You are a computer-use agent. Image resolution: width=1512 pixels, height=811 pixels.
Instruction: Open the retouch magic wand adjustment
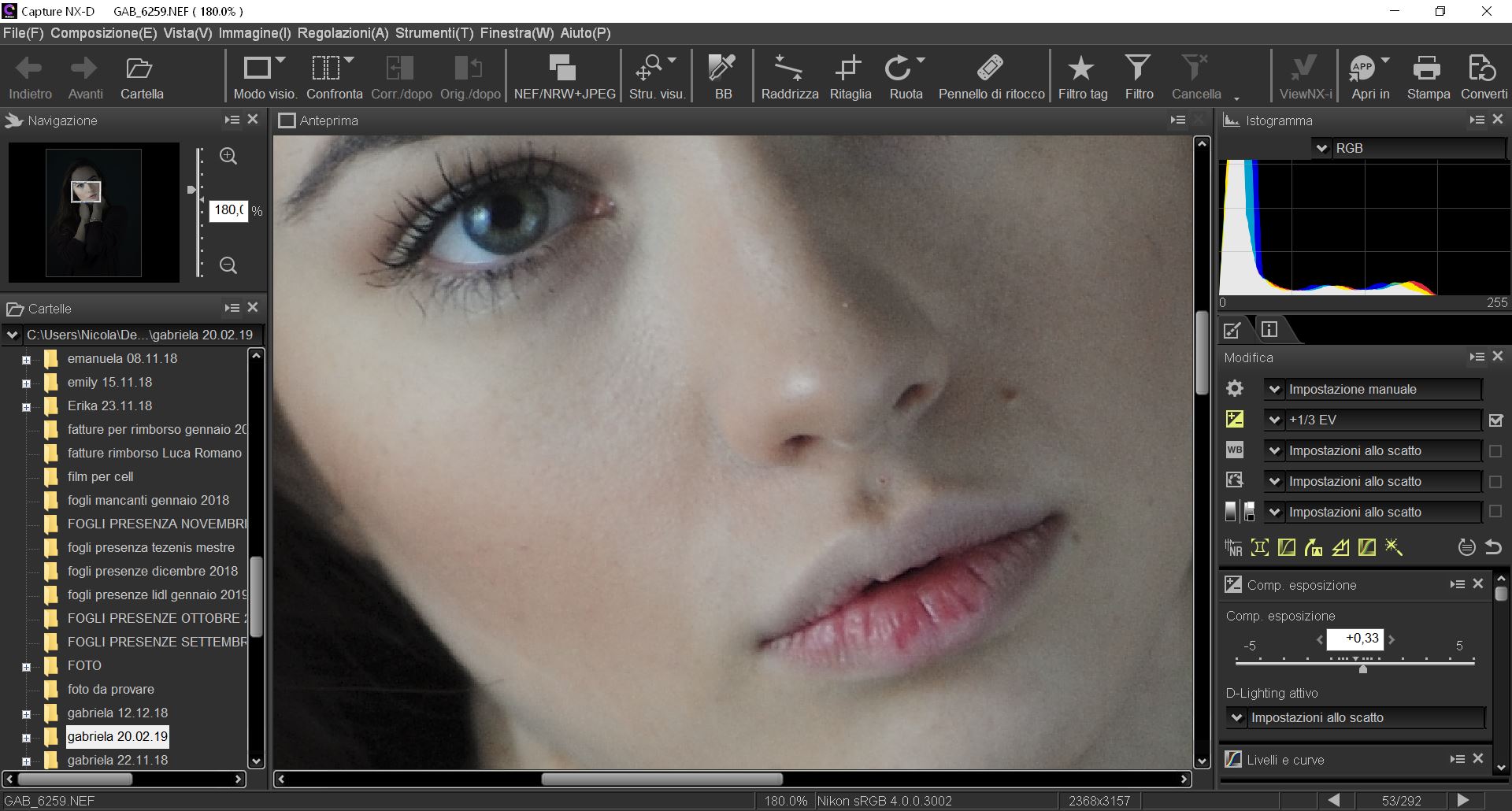pos(1393,547)
